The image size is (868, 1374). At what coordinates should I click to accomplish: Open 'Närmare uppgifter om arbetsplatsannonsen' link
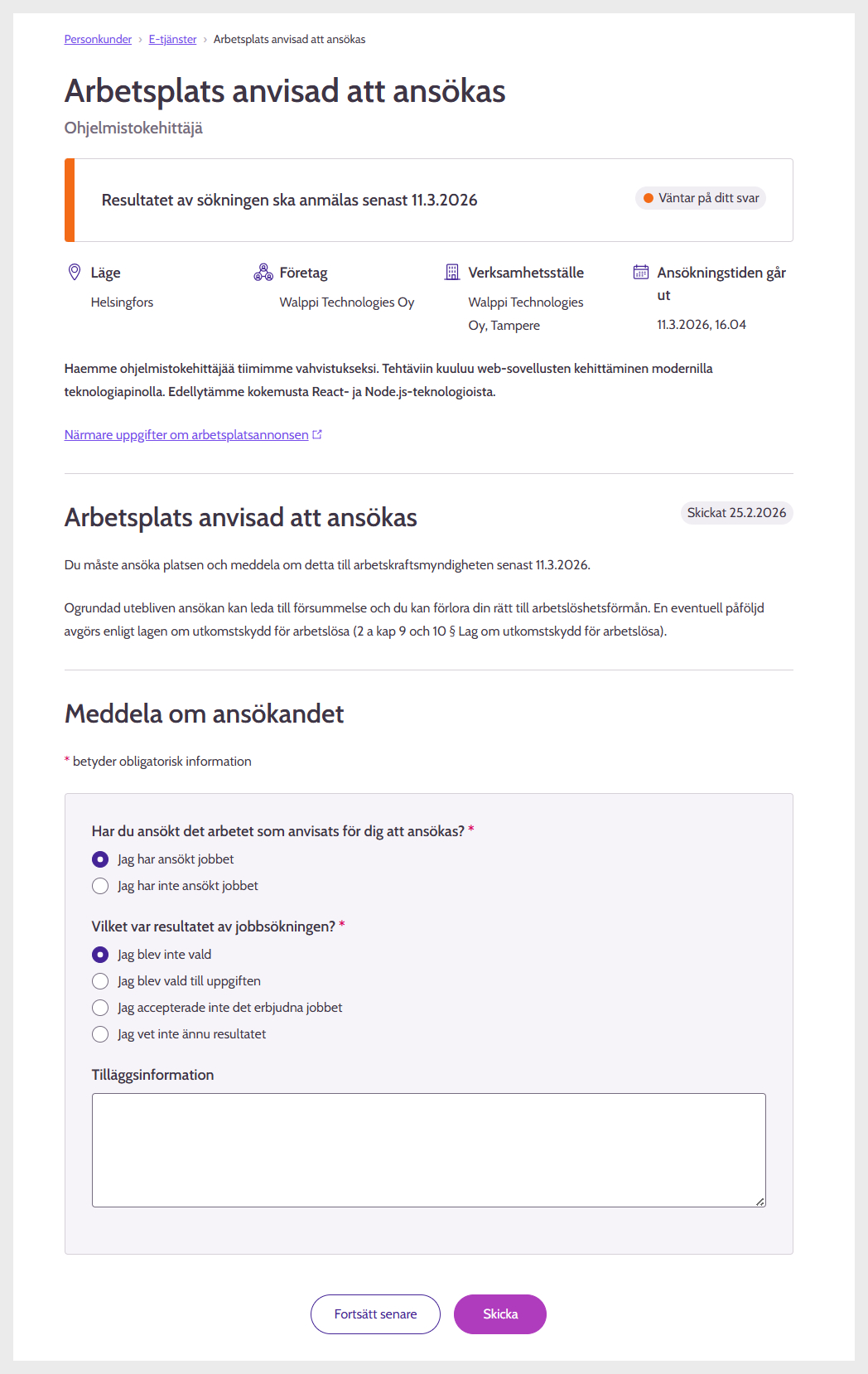click(x=186, y=434)
